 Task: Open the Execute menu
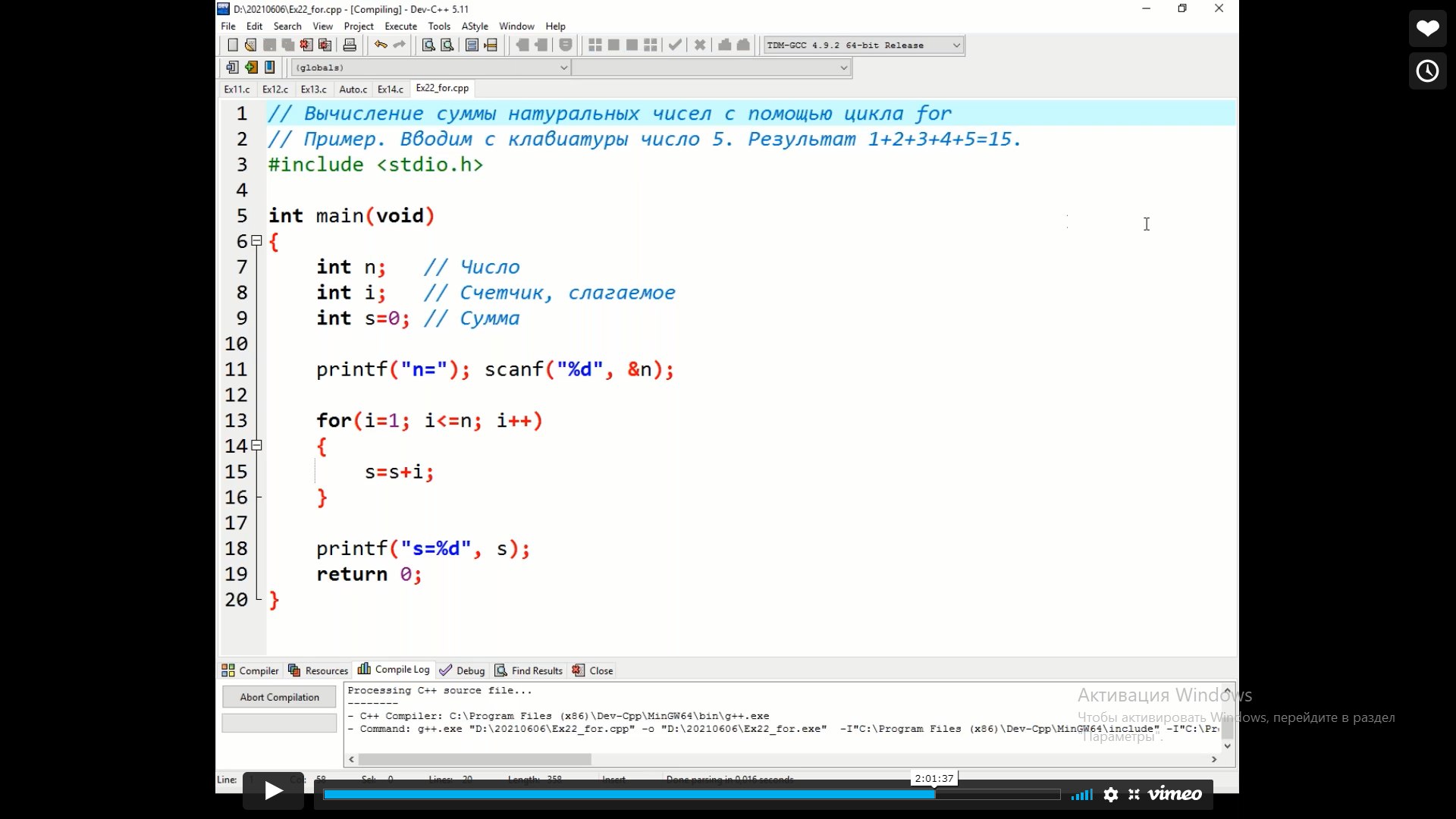pyautogui.click(x=400, y=27)
